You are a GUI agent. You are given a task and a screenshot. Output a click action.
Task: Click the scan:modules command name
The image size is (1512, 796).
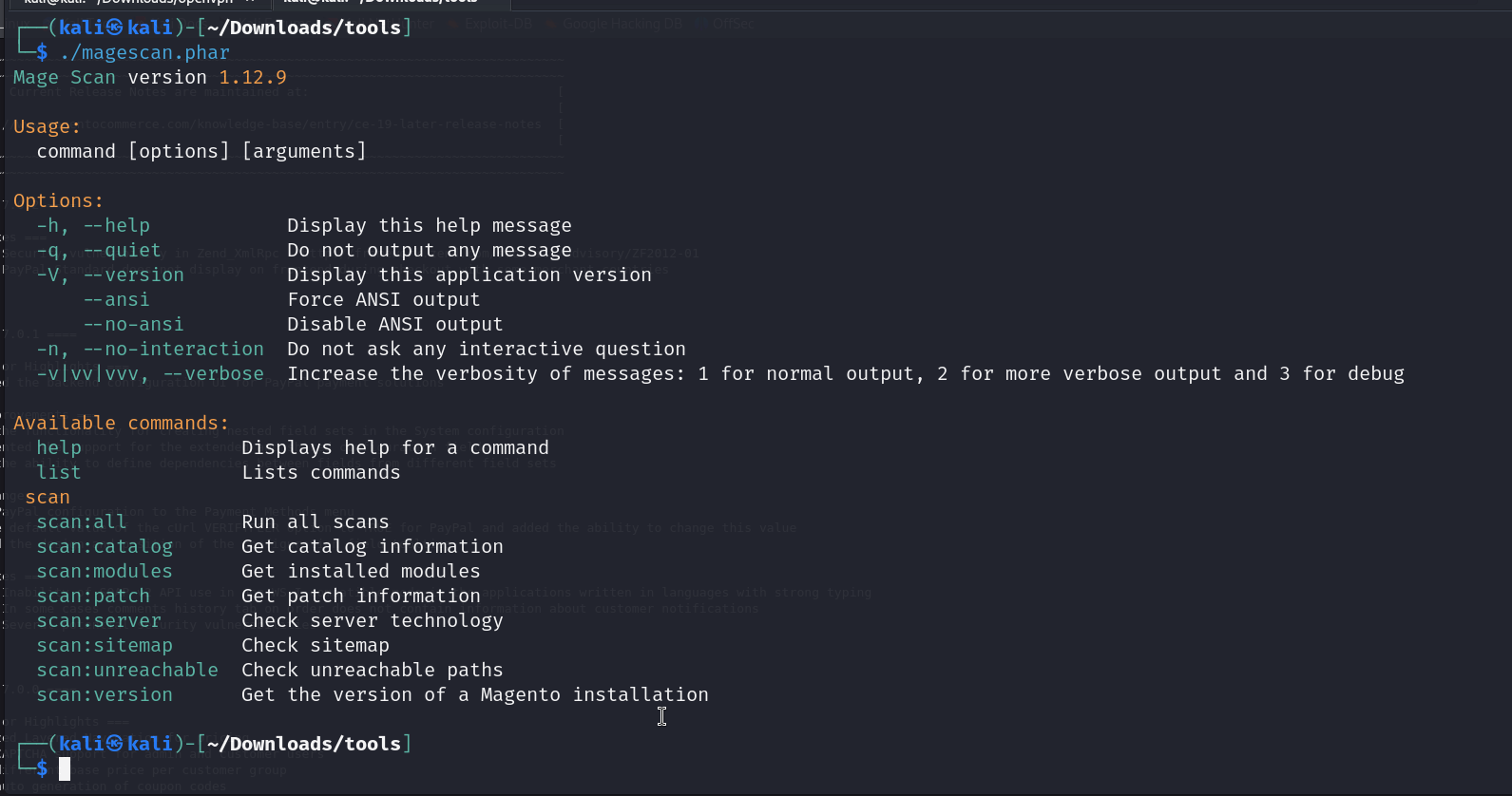tap(105, 572)
